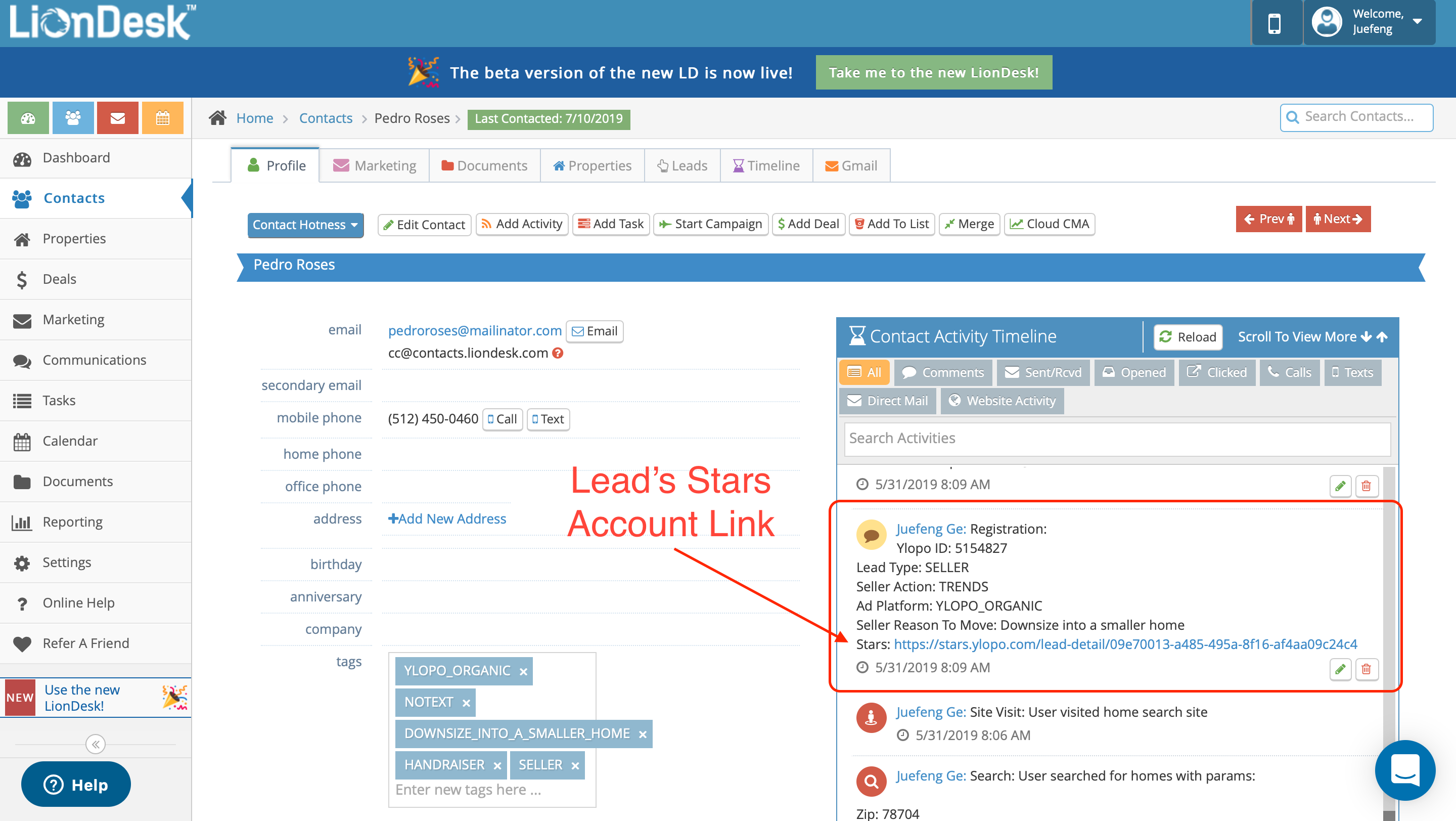This screenshot has height=821, width=1456.
Task: Filter timeline by Calls
Action: pos(1289,372)
